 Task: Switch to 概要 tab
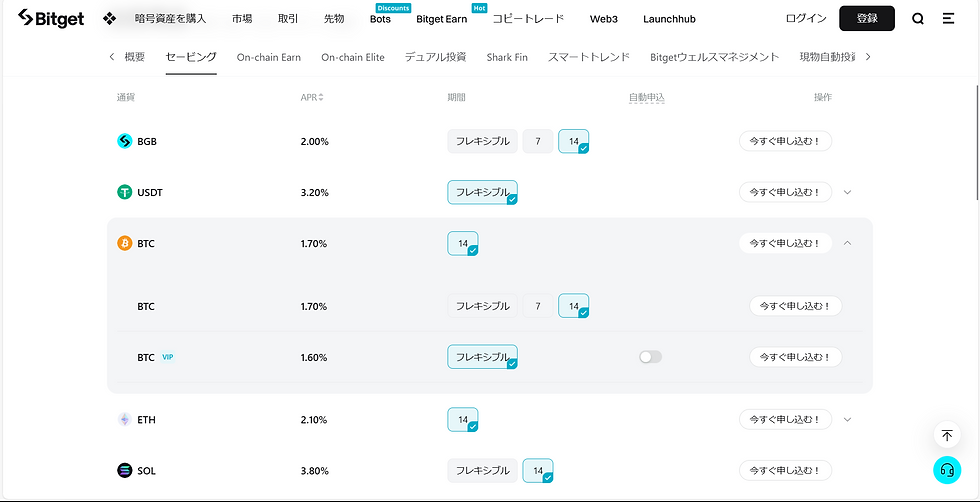pos(134,57)
